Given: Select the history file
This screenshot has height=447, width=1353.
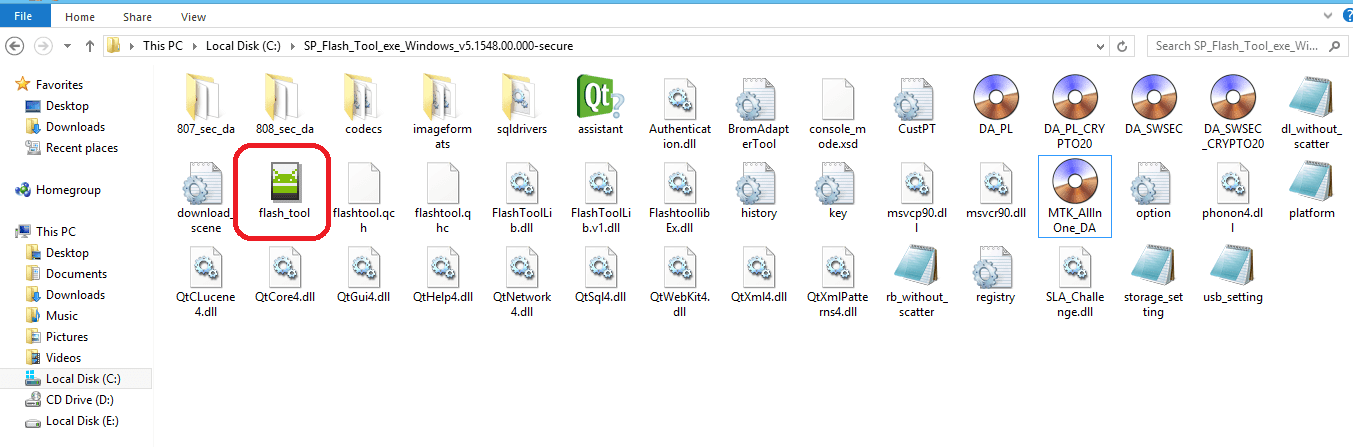Looking at the screenshot, I should [758, 191].
